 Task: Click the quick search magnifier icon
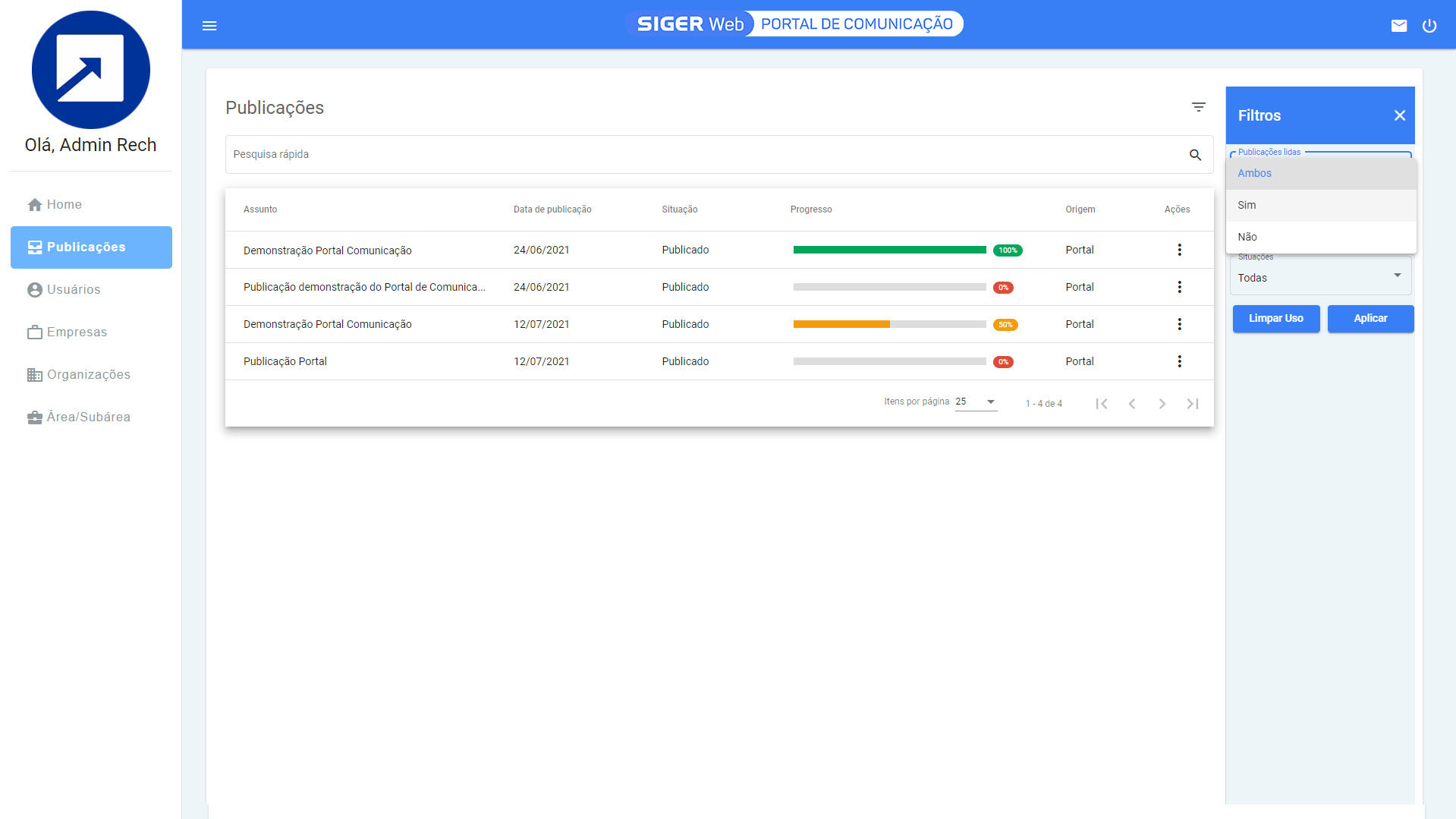coord(1195,155)
